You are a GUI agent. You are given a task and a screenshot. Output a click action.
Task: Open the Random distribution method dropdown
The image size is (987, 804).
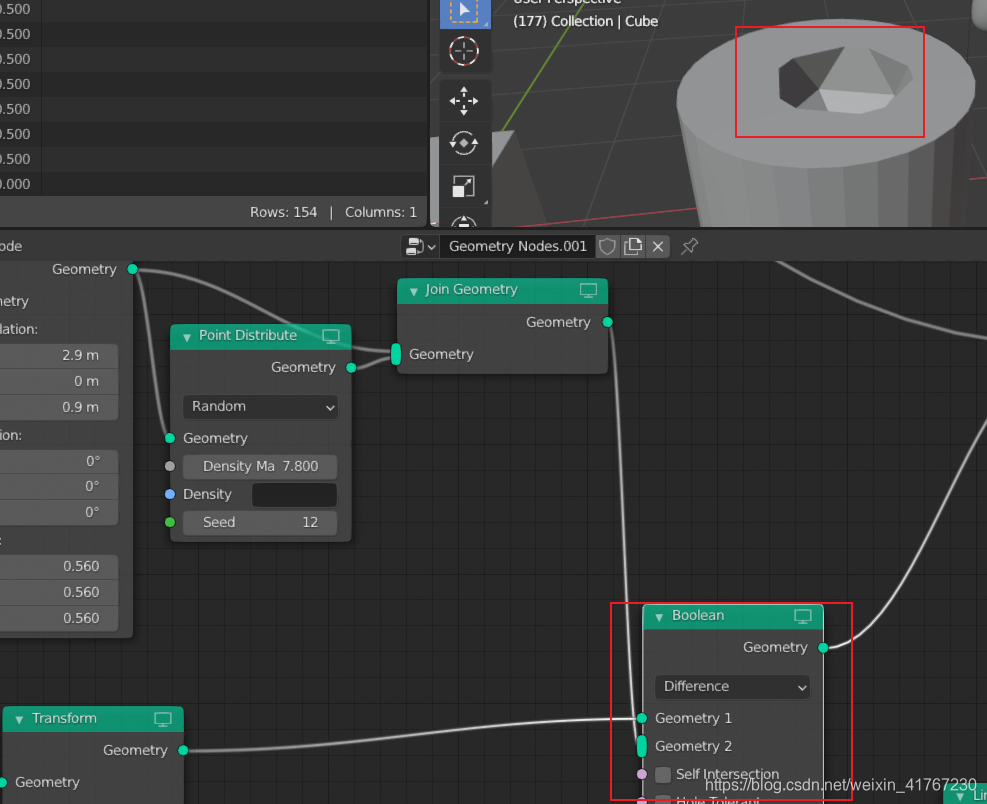[x=260, y=407]
